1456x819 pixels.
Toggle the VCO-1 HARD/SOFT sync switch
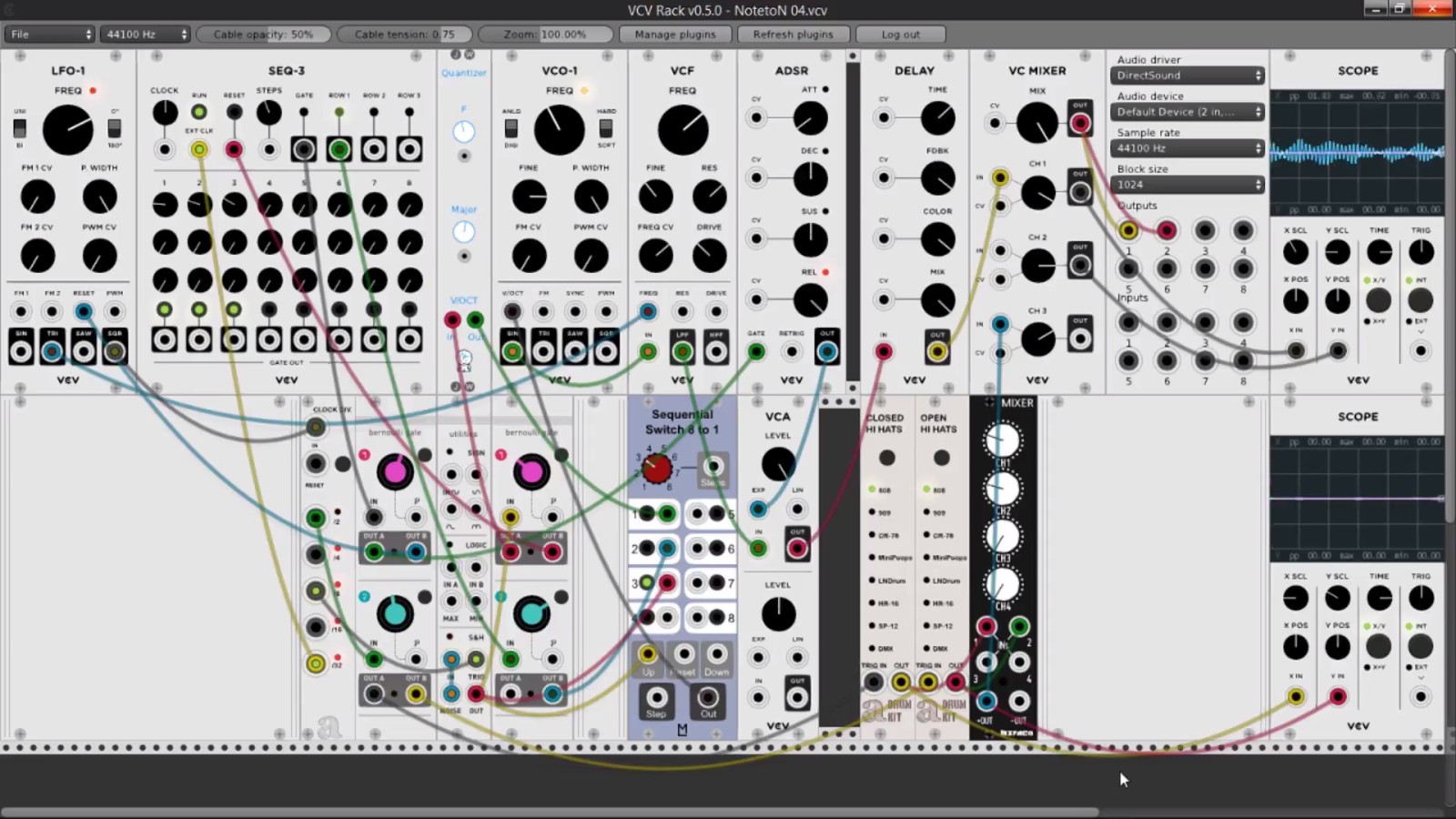tap(606, 128)
